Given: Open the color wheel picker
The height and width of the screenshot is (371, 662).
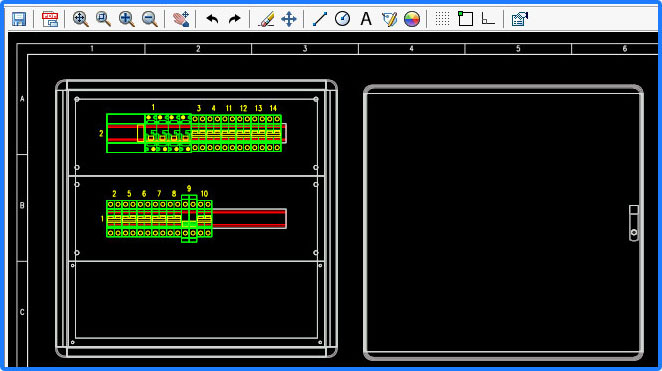Looking at the screenshot, I should pos(412,19).
